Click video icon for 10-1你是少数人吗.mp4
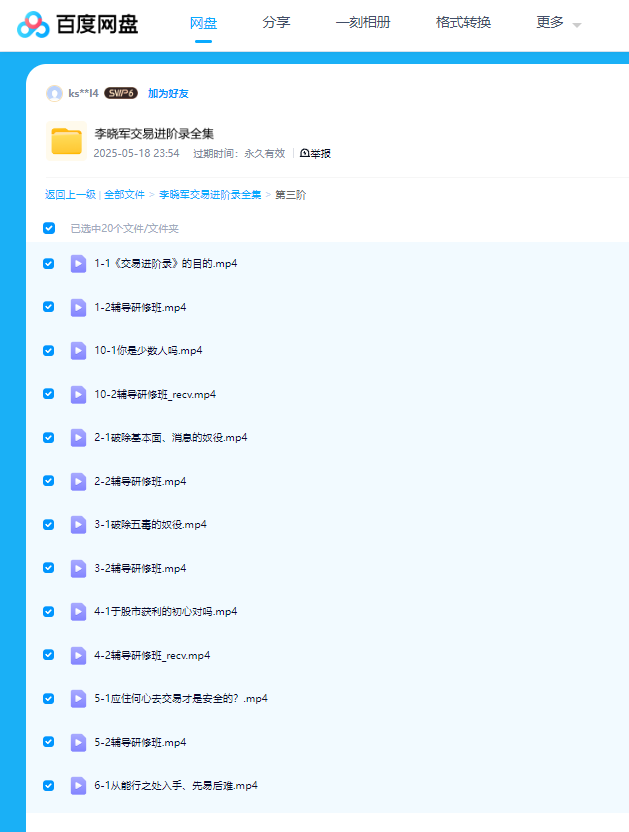This screenshot has width=629, height=832. pos(78,351)
